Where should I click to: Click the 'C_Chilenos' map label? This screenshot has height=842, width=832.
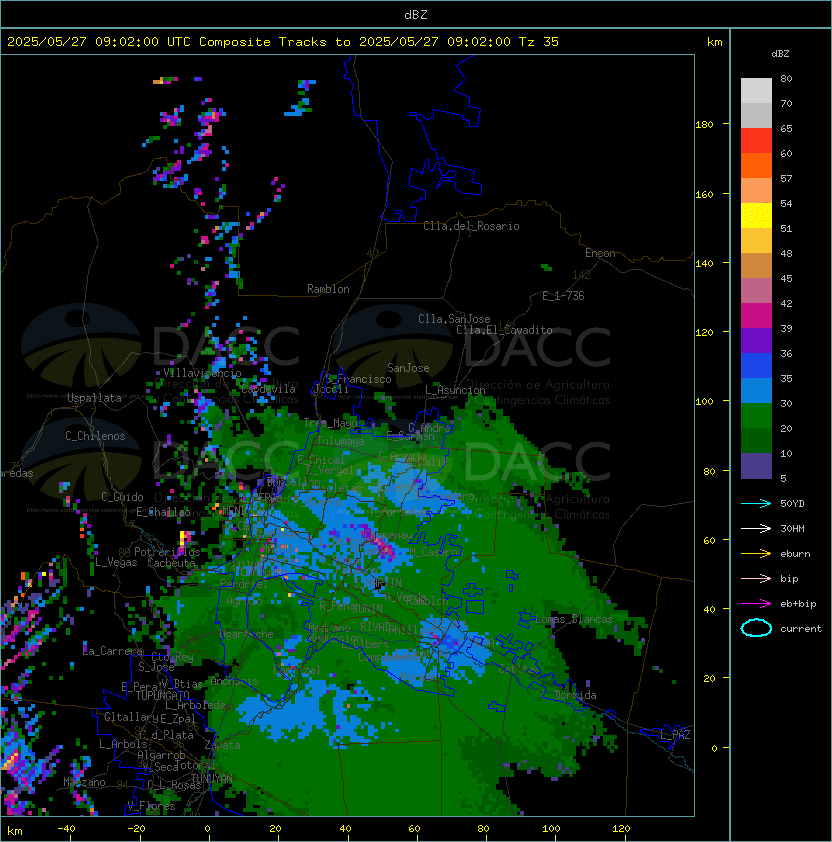click(x=95, y=436)
